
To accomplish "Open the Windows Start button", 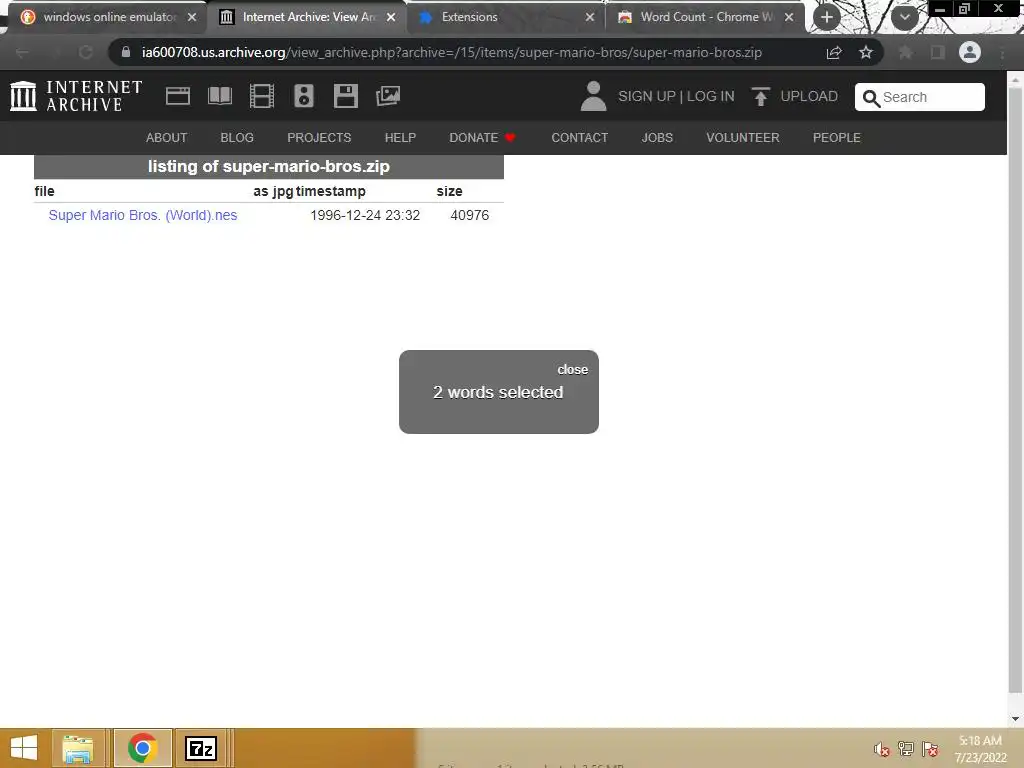I will [x=24, y=748].
